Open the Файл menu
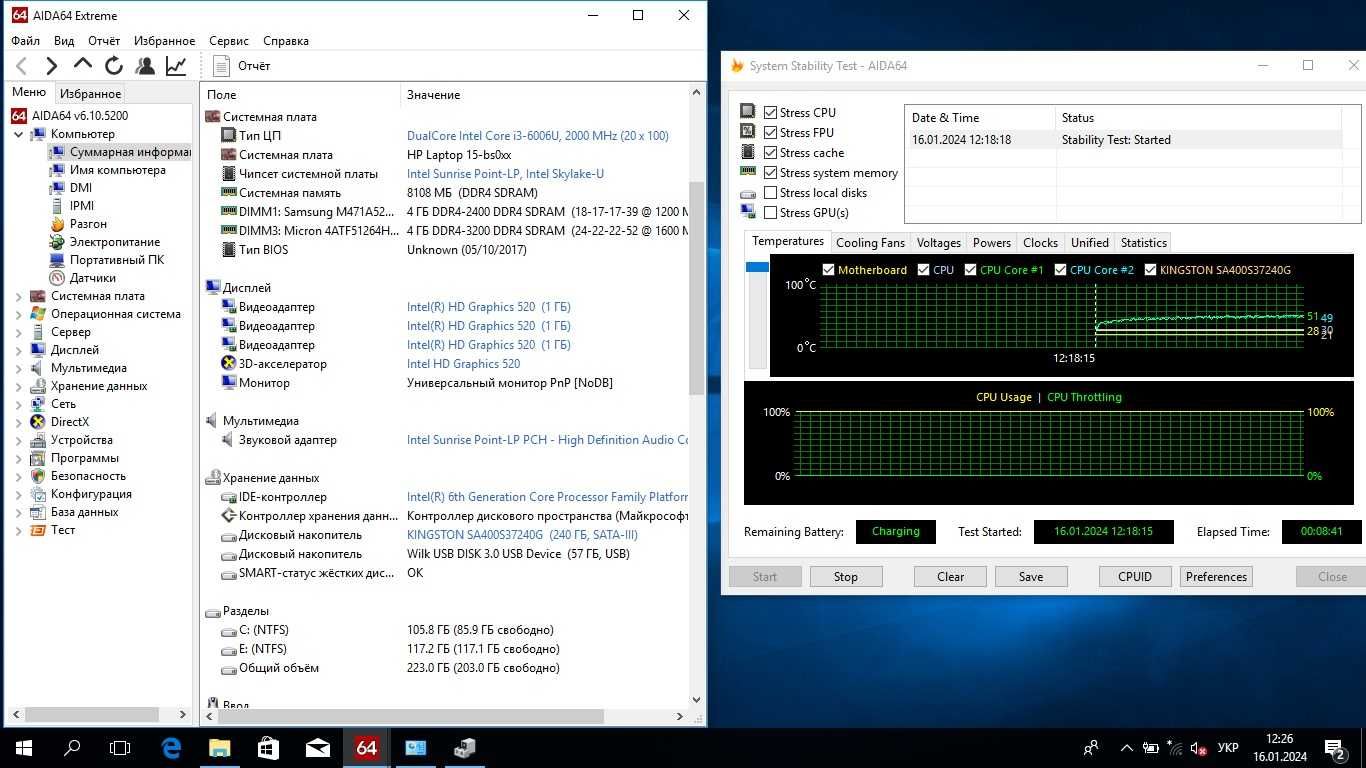The image size is (1366, 768). coord(26,41)
